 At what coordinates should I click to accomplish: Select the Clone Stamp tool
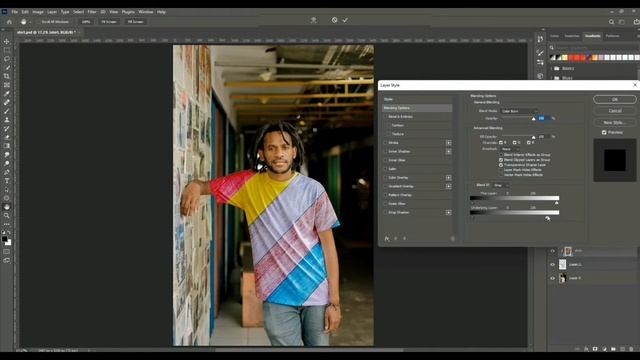click(x=7, y=120)
